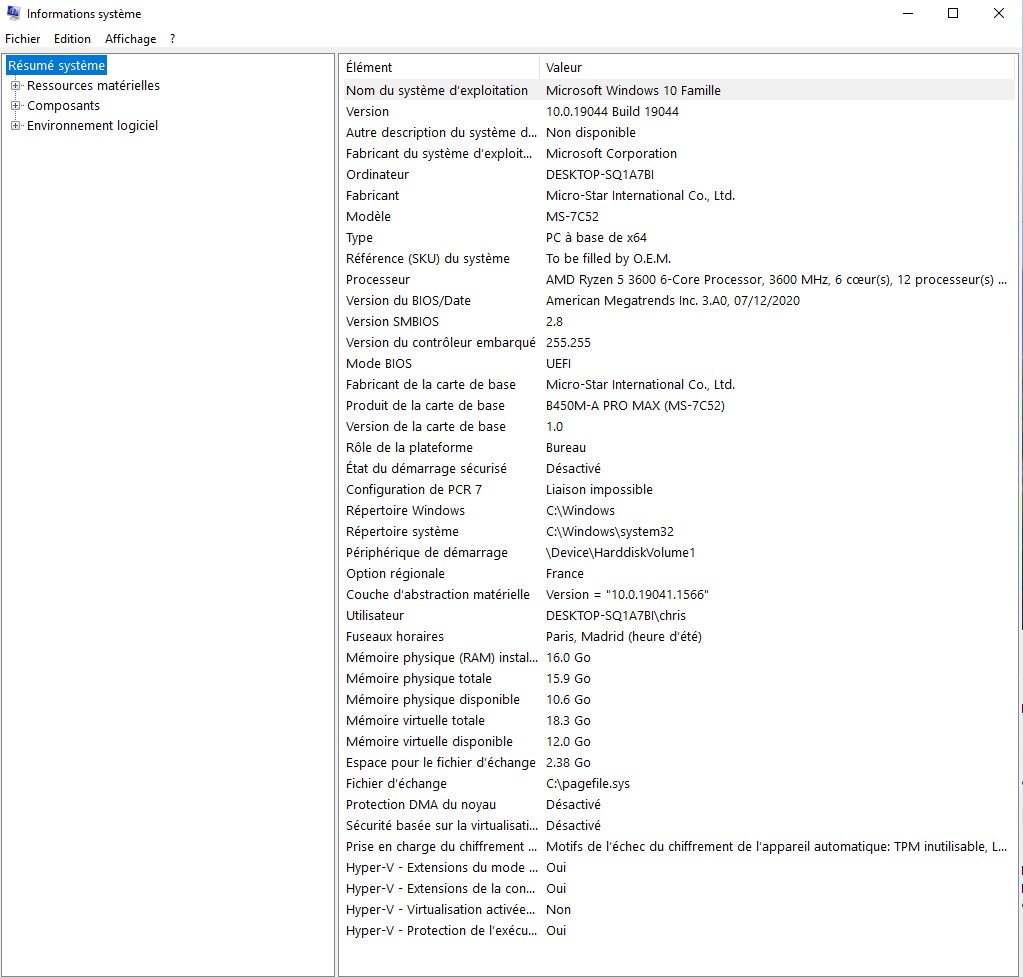Select the Mémoire virtuelle totale row
The width and height of the screenshot is (1023, 977).
tap(679, 721)
